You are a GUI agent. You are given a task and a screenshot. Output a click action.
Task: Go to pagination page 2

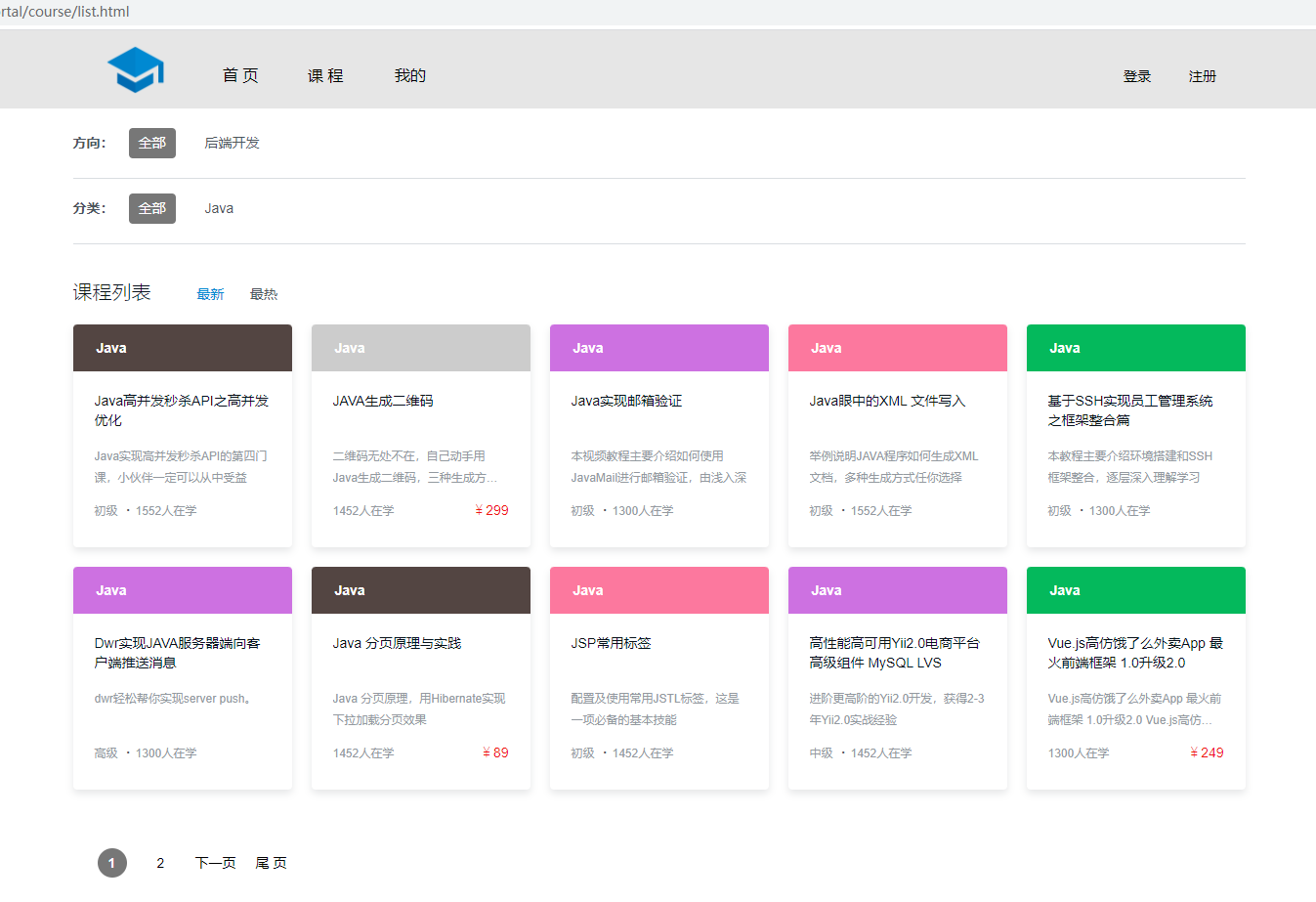[x=160, y=863]
